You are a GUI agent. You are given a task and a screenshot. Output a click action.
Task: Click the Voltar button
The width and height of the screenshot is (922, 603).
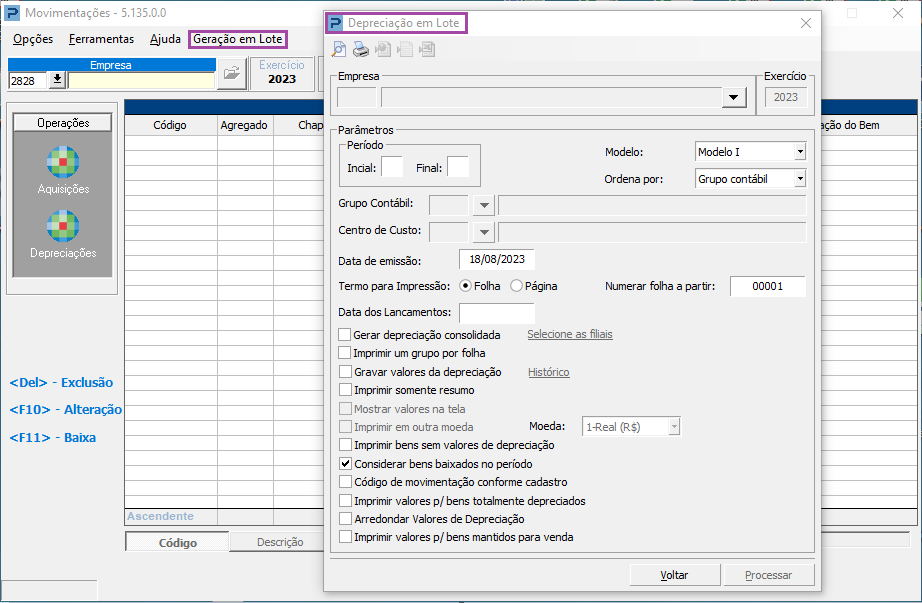click(x=674, y=575)
